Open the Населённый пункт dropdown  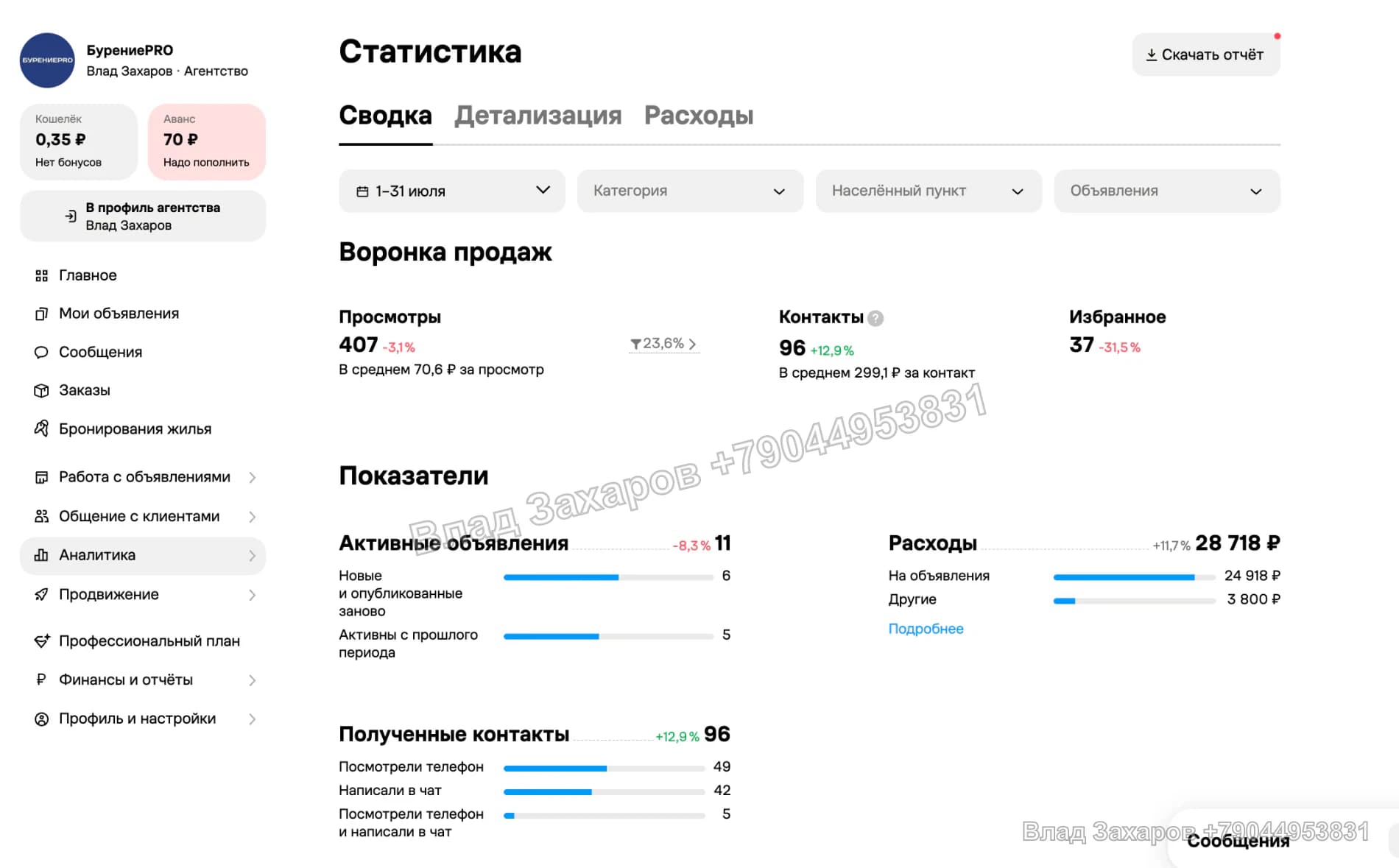pos(928,191)
